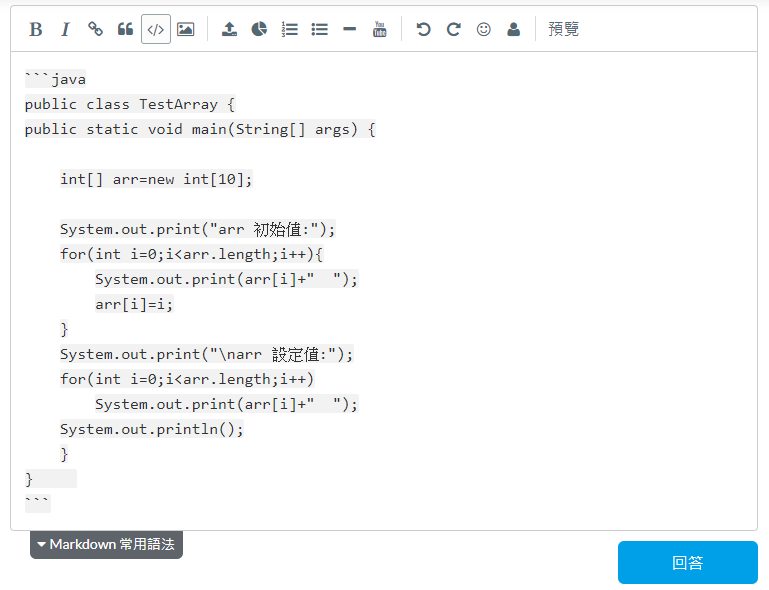Insert an image with the picture icon
The image size is (769, 590).
pos(185,29)
